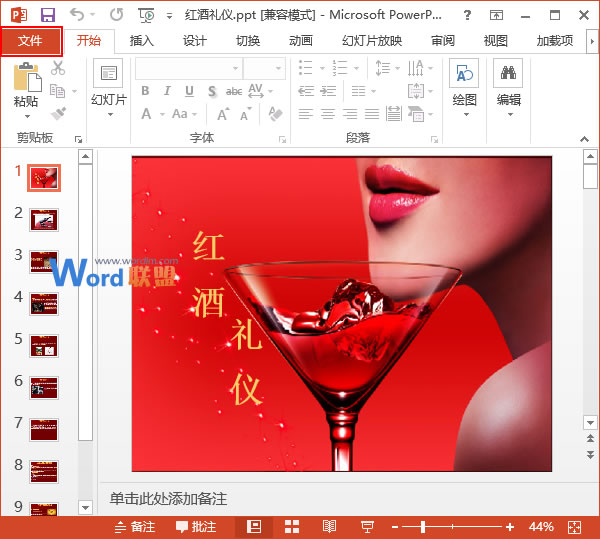The width and height of the screenshot is (600, 539).
Task: Click the Redo/repeat icon
Action: 116,15
